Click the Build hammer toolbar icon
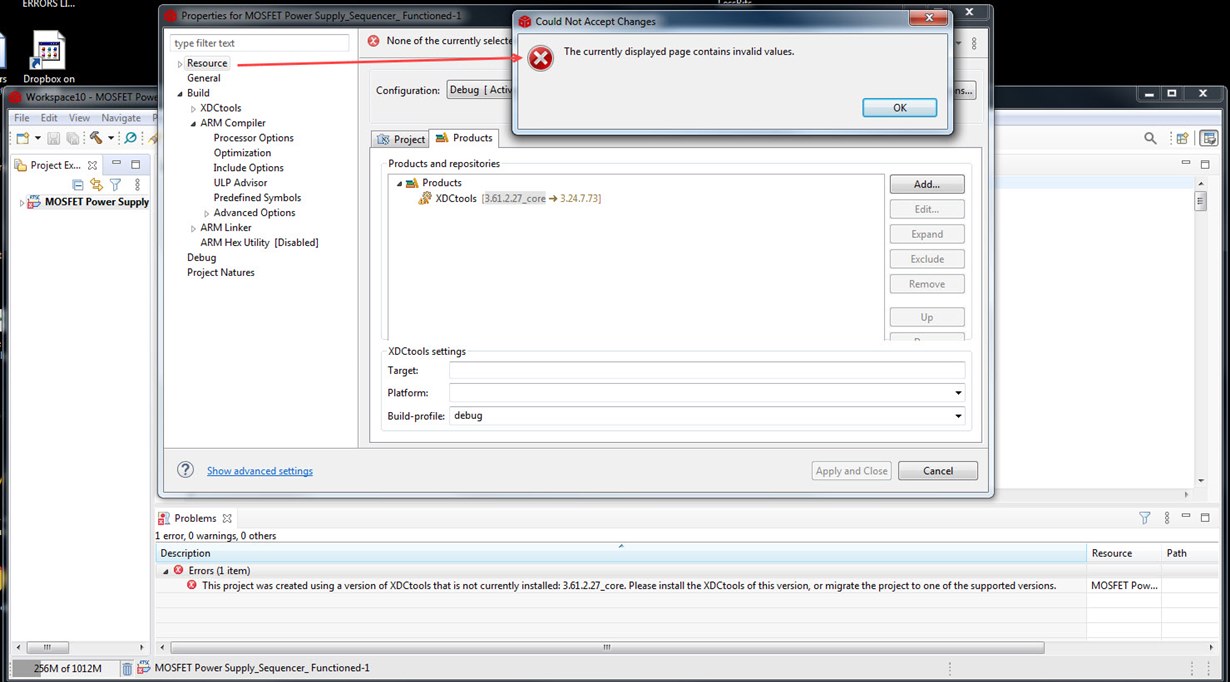 [x=95, y=138]
